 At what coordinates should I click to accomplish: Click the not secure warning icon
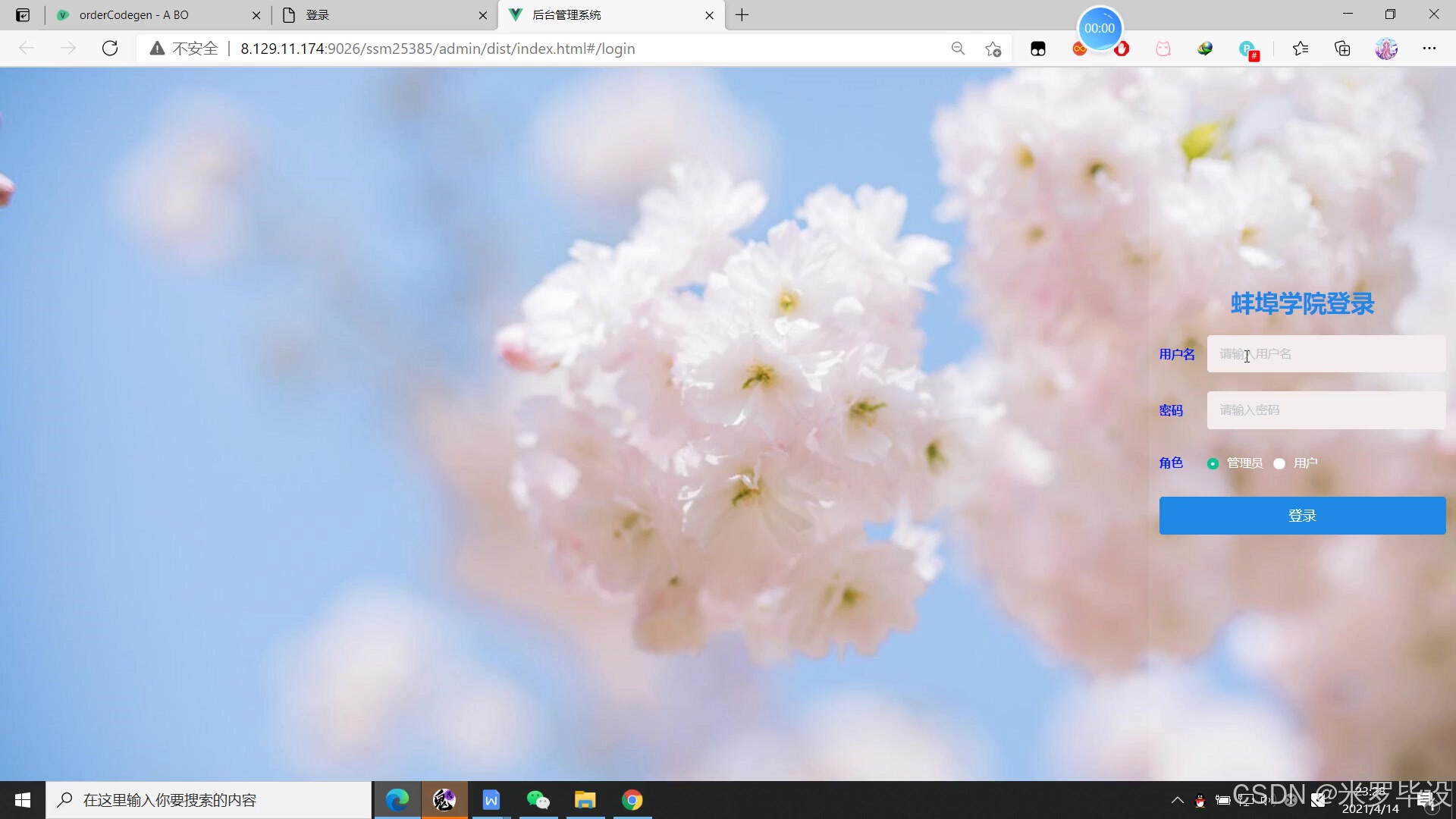pos(157,49)
